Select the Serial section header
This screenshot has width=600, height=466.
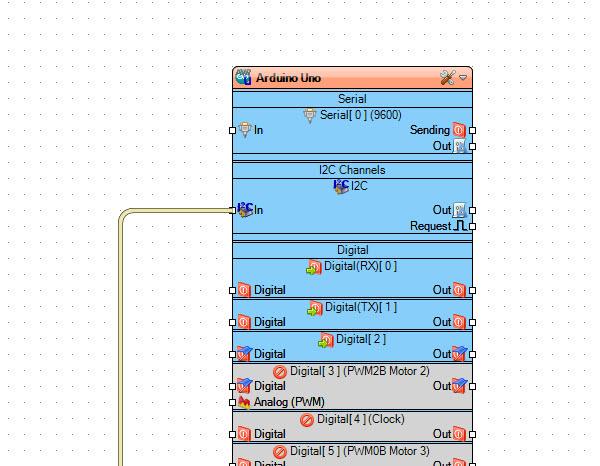point(352,99)
